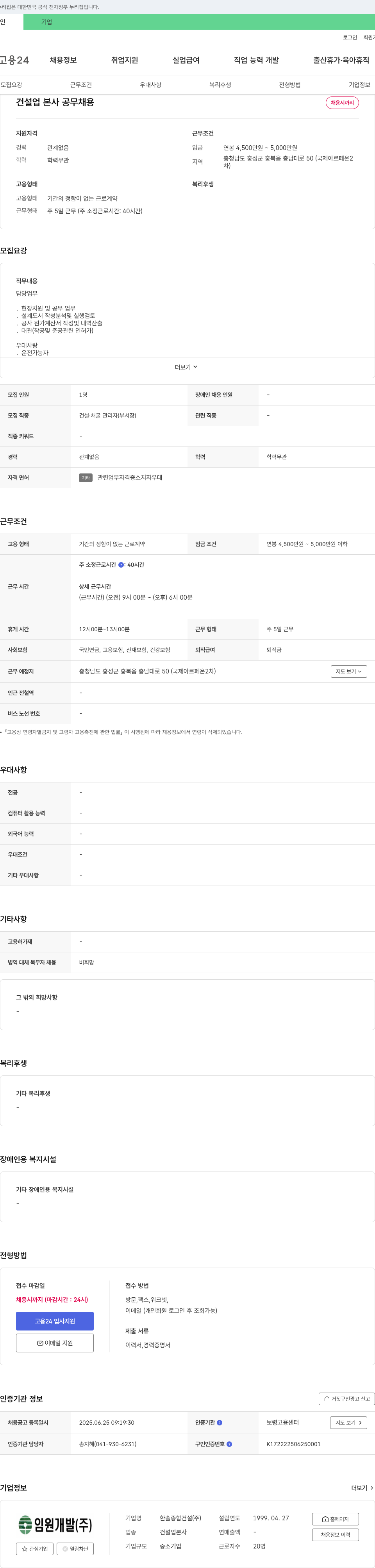Image resolution: width=375 pixels, height=1568 pixels.
Task: Jump to 모집요강 section tab
Action: coord(12,85)
